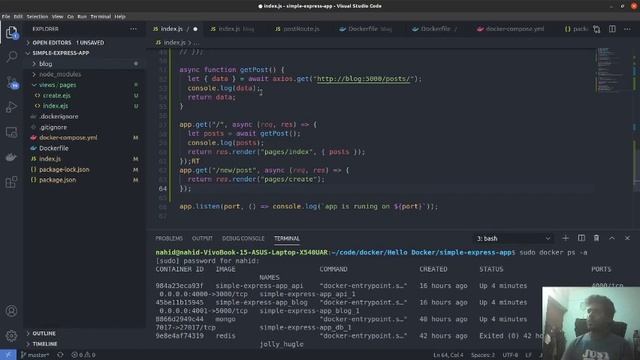This screenshot has width=640, height=360.
Task: Open the Docker view in activity bar
Action: point(11,157)
